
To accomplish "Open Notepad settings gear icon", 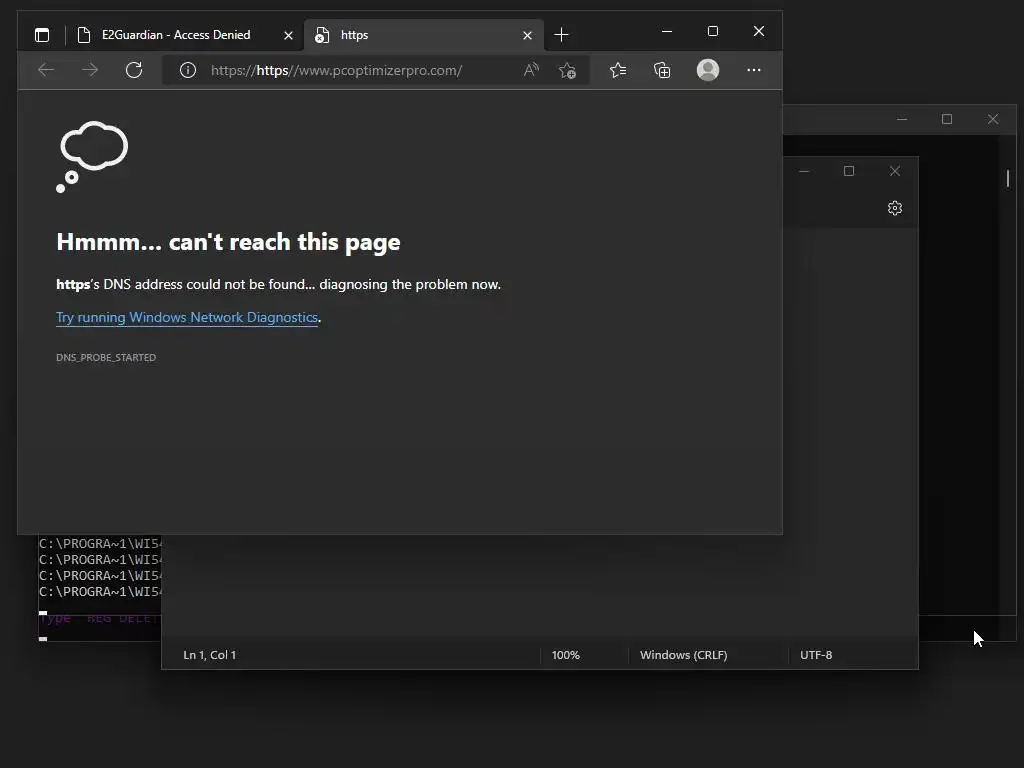I will pyautogui.click(x=895, y=208).
